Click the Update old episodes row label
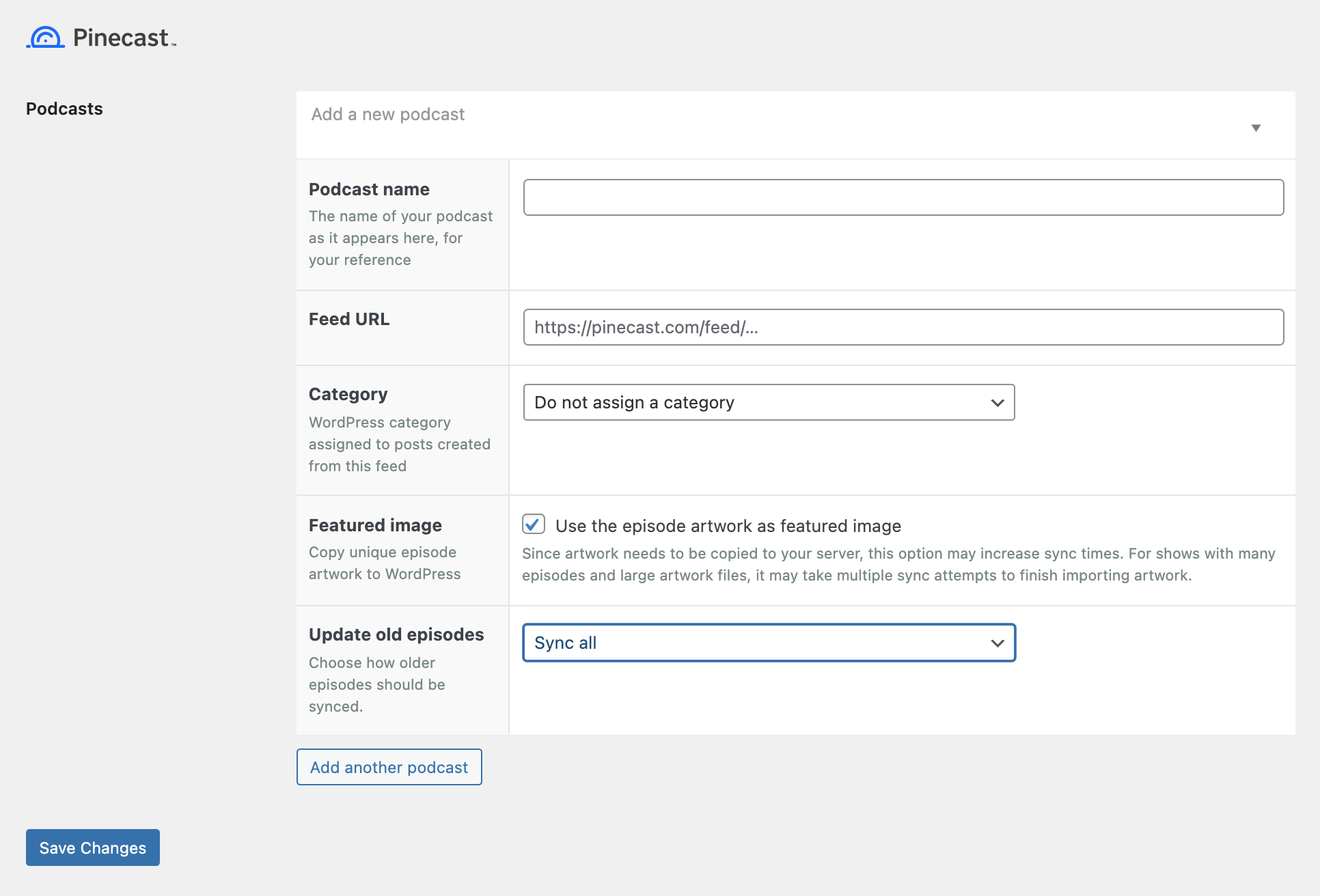This screenshot has width=1320, height=896. [x=396, y=634]
